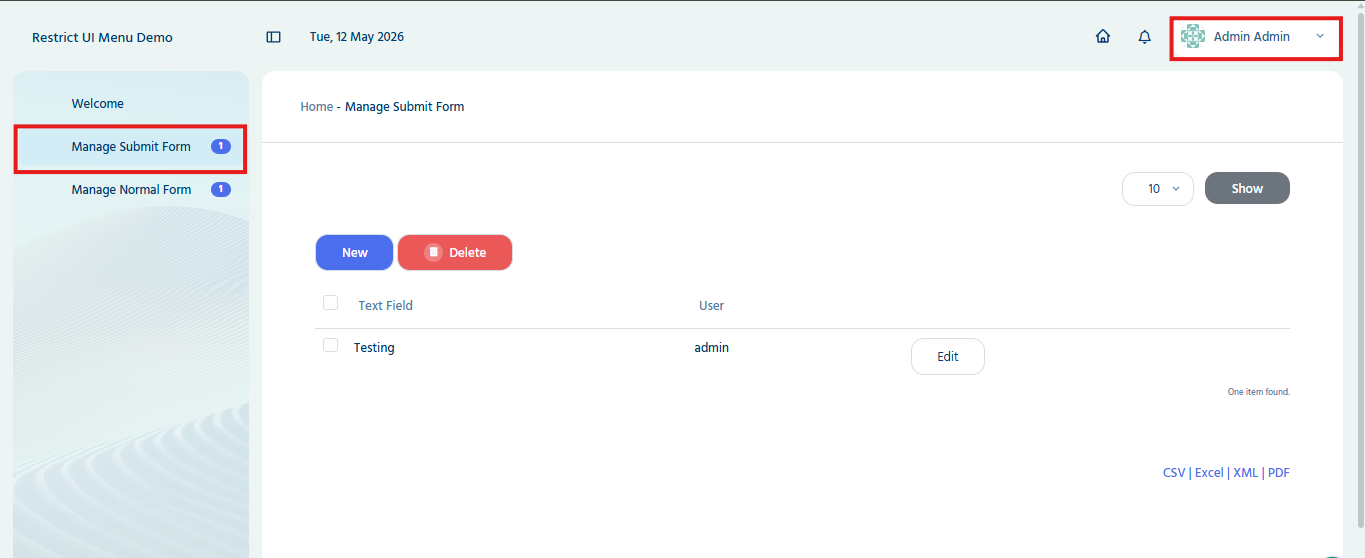This screenshot has width=1365, height=558.
Task: Select Manage Normal Form in sidebar
Action: pos(131,190)
